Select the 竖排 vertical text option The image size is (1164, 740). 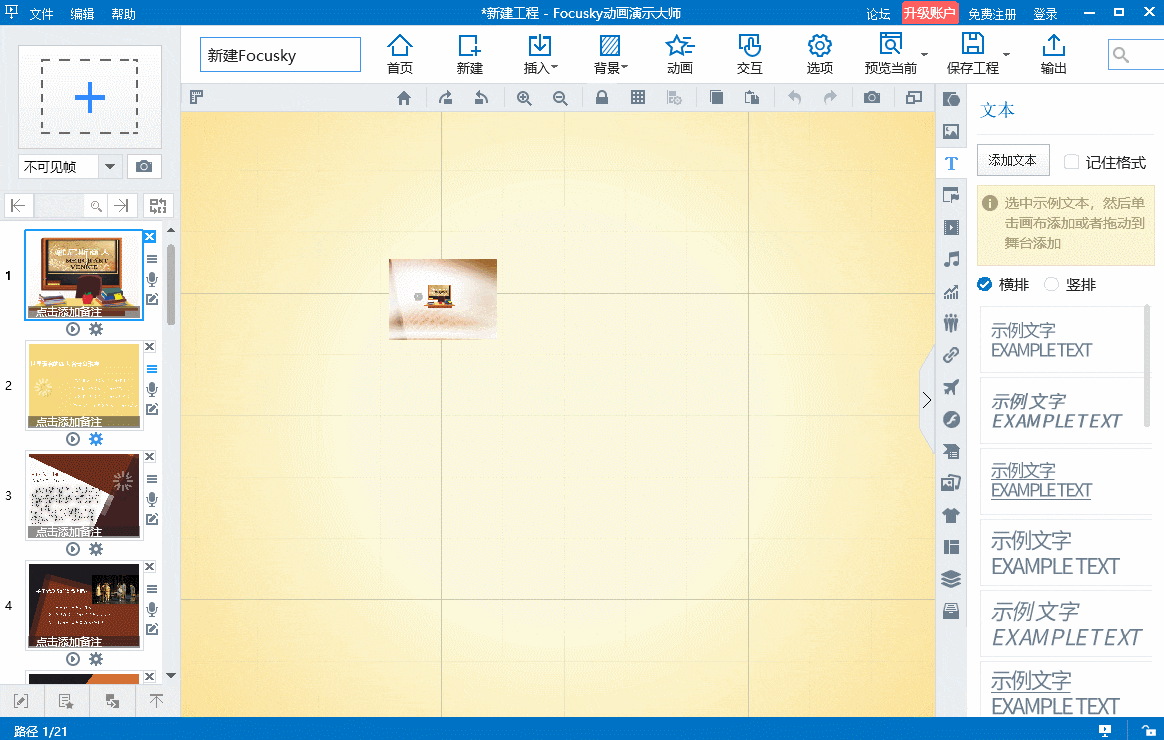(1051, 285)
